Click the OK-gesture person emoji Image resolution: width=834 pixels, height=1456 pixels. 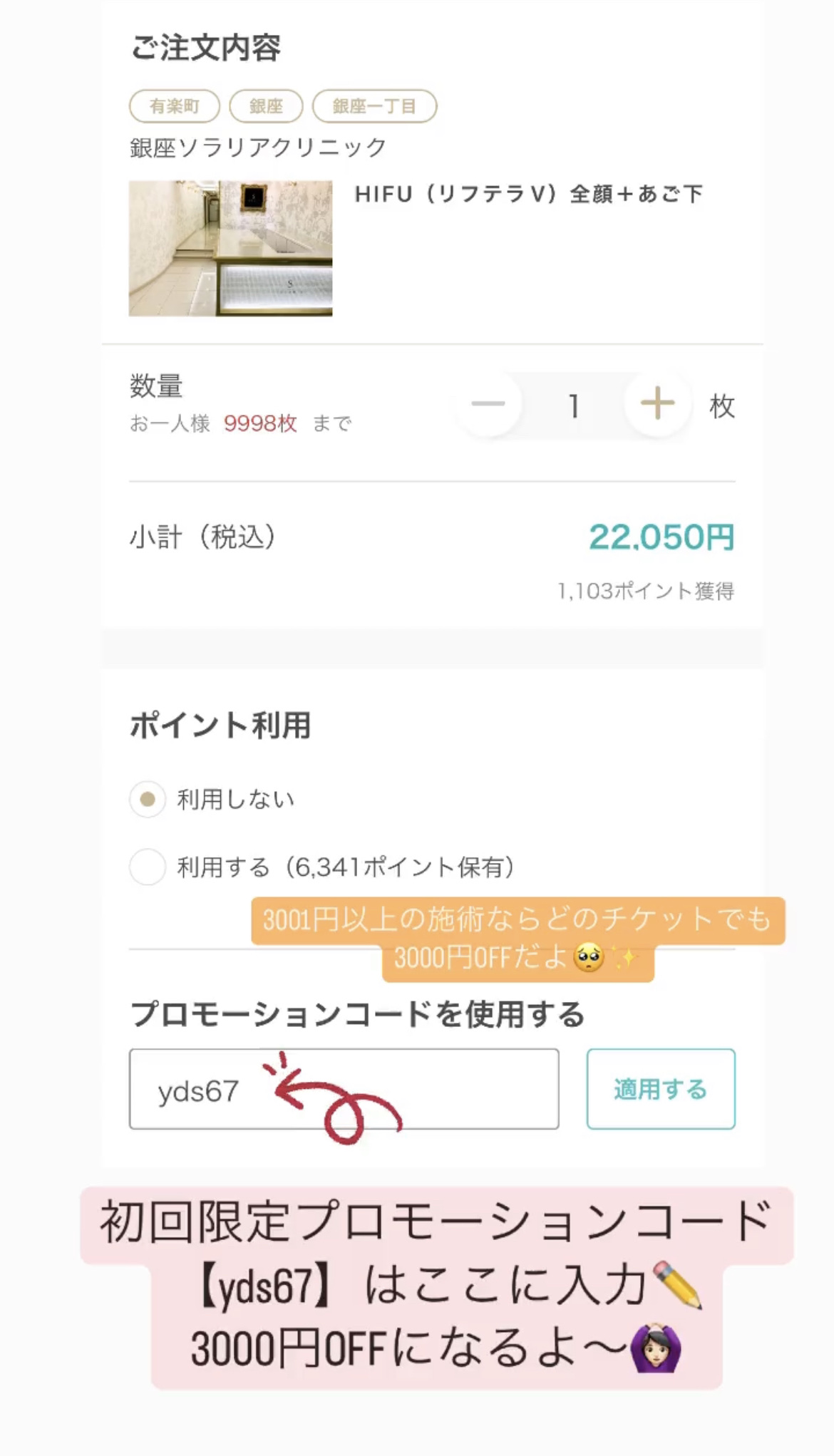[656, 1348]
